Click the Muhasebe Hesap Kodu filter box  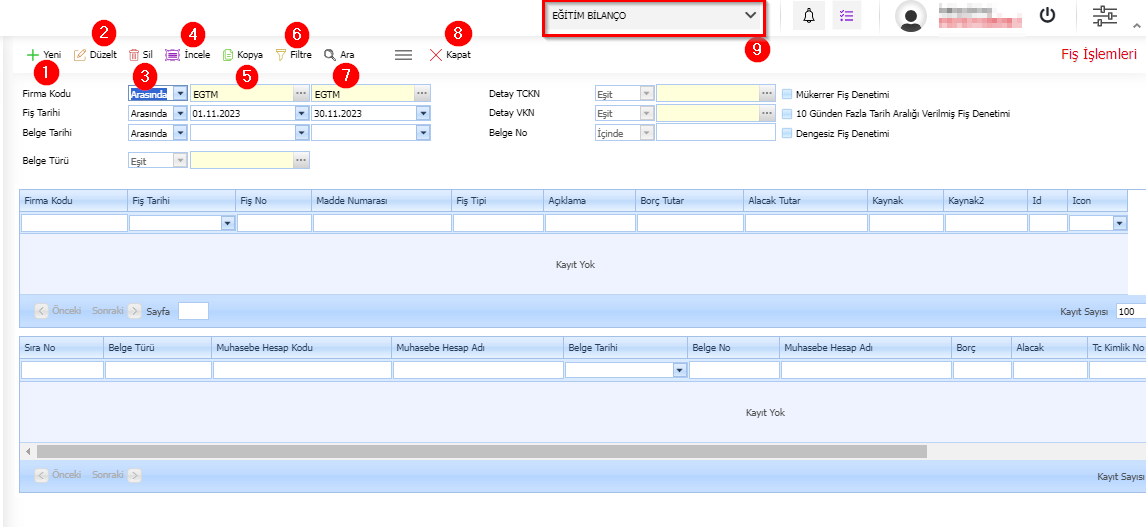tap(302, 371)
